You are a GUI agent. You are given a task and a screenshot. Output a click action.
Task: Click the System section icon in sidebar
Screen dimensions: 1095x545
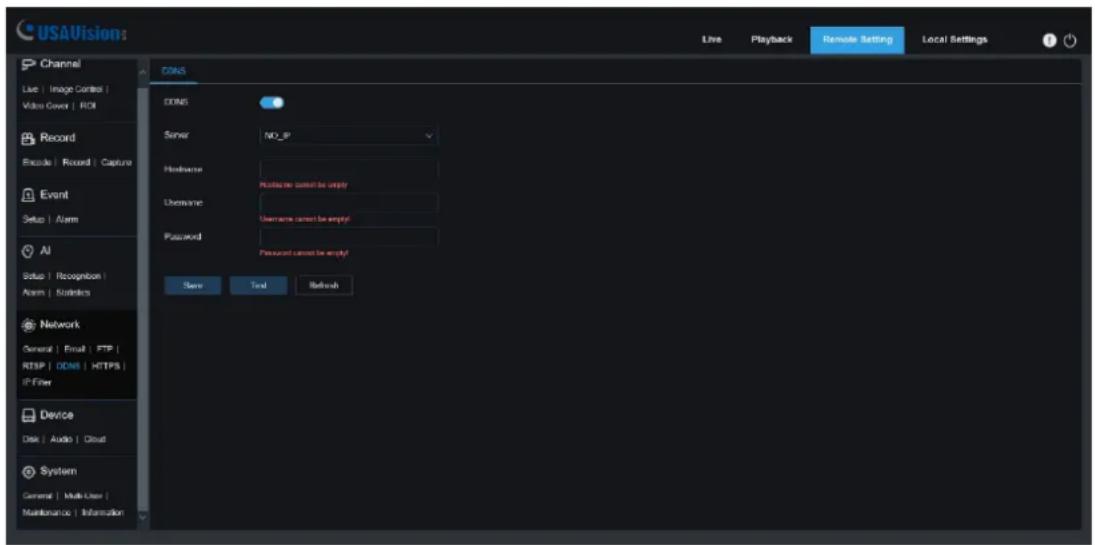[27, 470]
